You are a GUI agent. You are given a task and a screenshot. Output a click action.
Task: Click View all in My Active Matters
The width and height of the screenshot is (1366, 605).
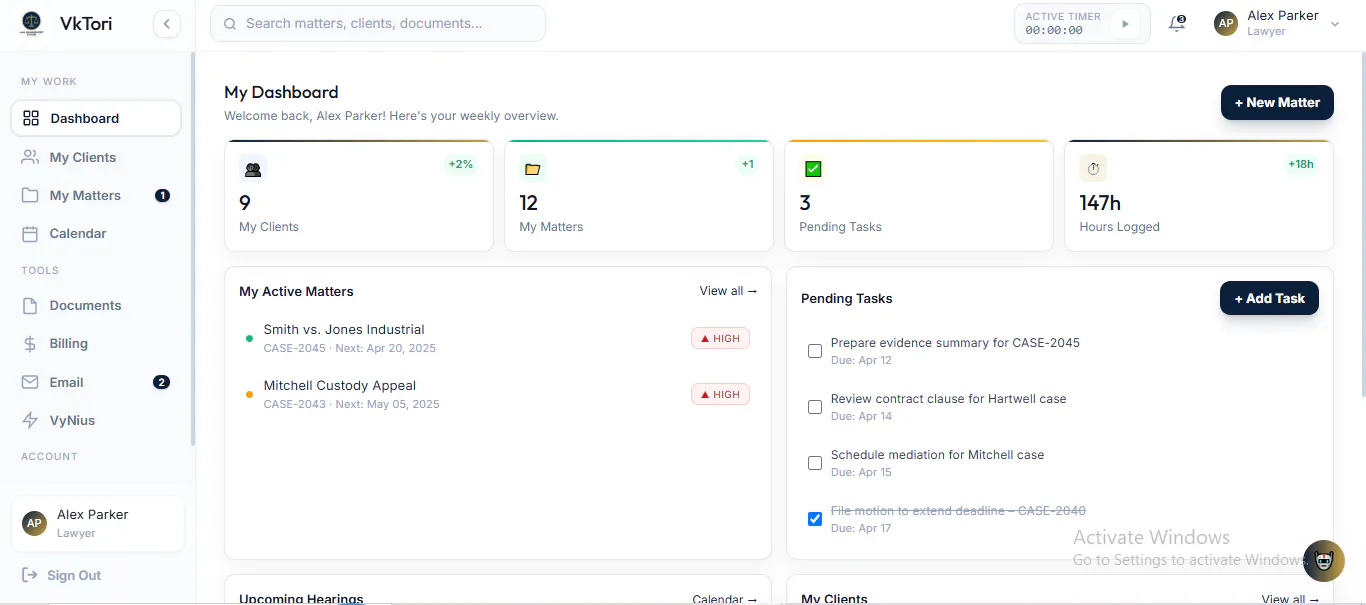(x=728, y=291)
